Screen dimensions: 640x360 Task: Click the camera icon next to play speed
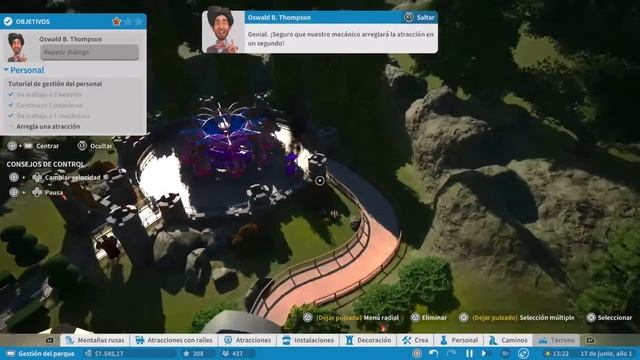click(x=505, y=353)
